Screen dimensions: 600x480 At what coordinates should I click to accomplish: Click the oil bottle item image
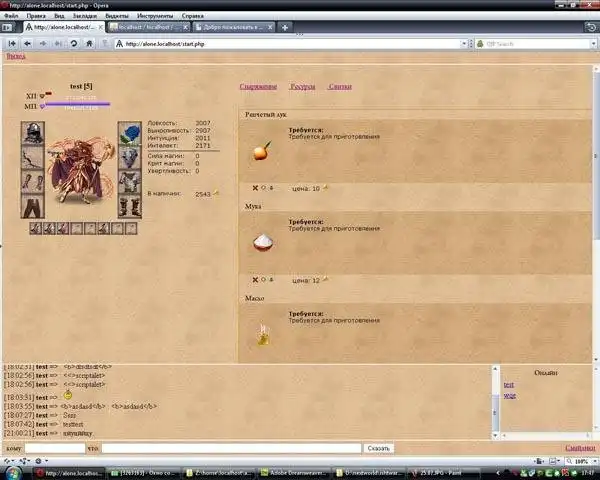[x=263, y=335]
